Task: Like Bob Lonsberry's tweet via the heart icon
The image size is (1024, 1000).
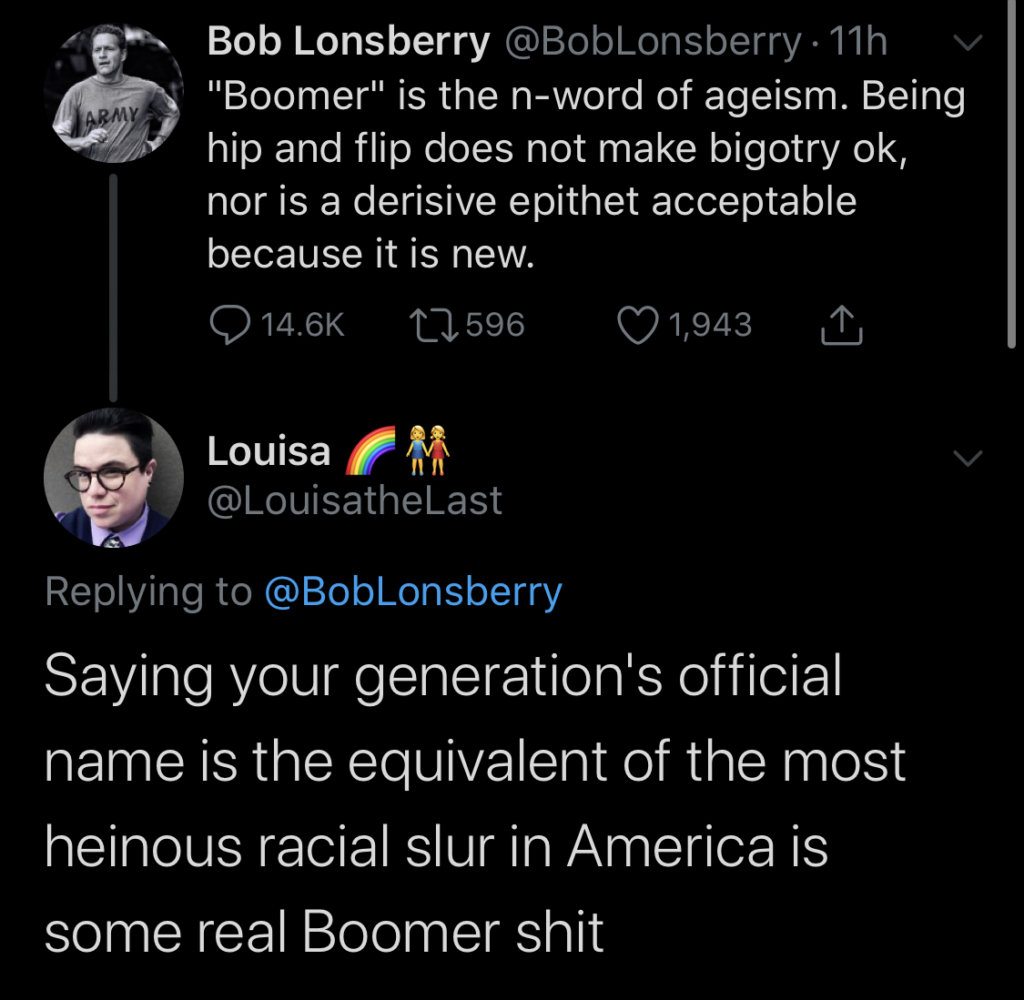Action: [x=638, y=323]
